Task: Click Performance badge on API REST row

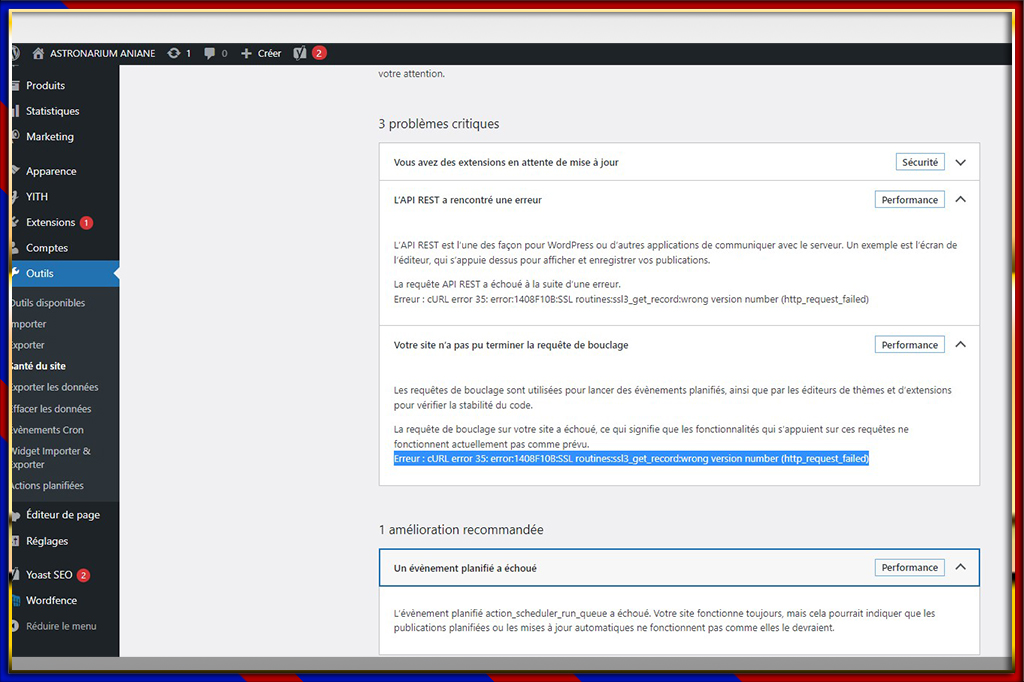Action: 909,200
